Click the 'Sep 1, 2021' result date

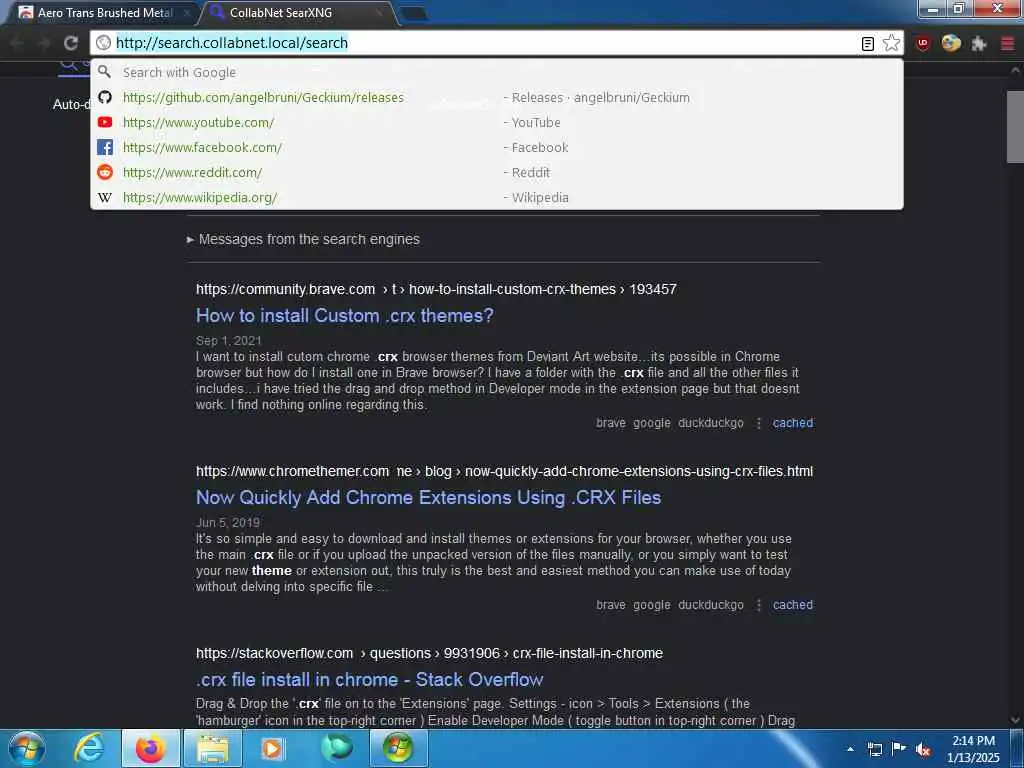click(x=229, y=341)
